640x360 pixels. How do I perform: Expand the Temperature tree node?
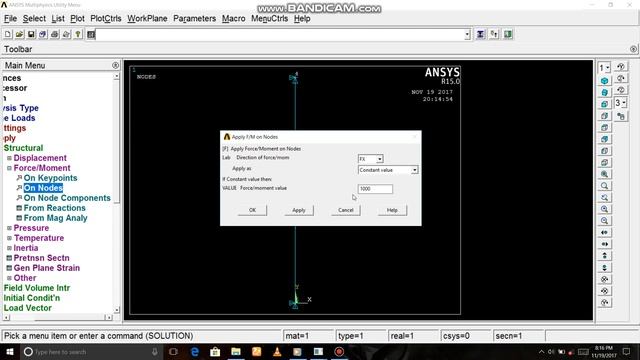coord(9,238)
